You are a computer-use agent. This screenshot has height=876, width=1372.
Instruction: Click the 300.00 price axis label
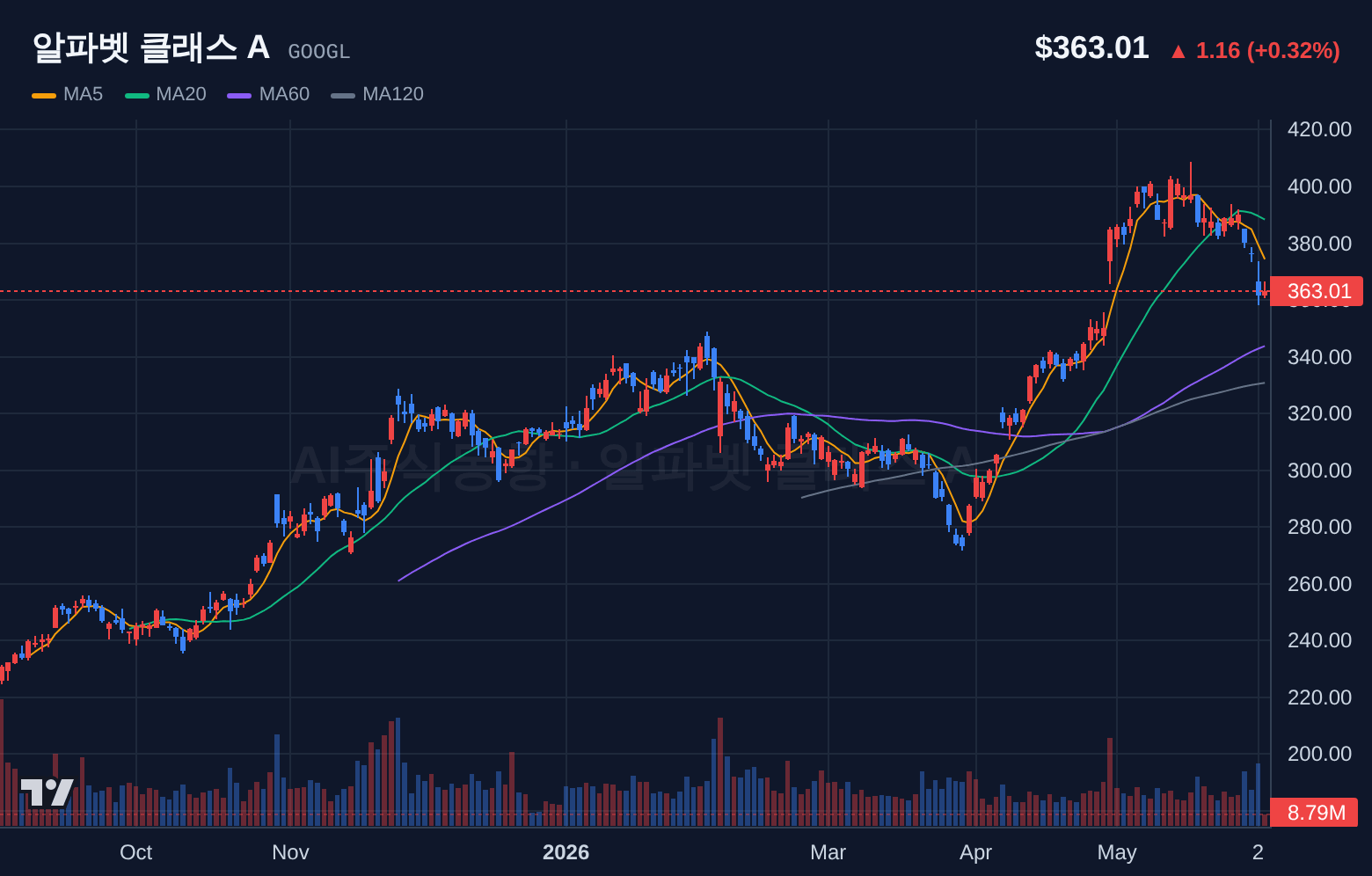1319,471
